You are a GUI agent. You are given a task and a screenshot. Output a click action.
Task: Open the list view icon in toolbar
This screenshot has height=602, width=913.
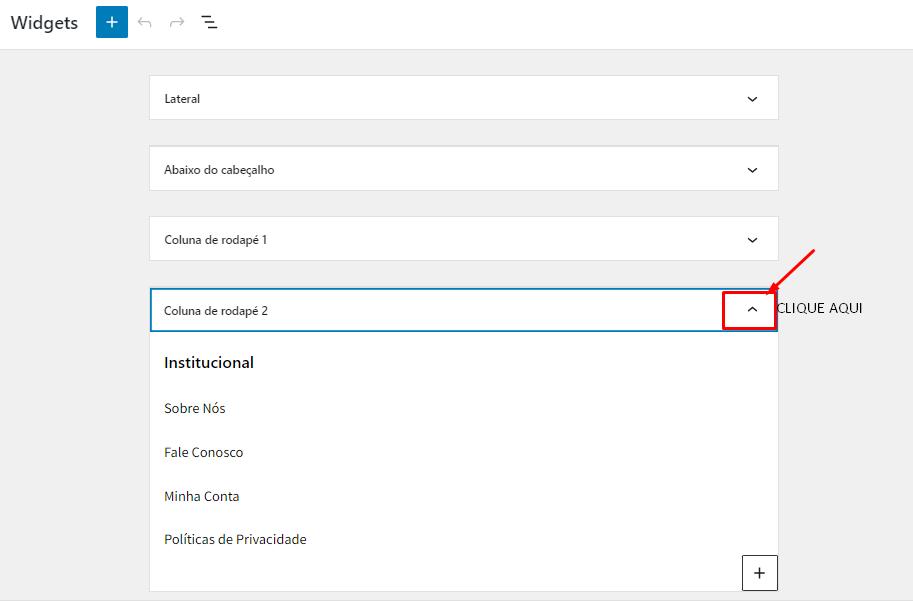click(209, 23)
